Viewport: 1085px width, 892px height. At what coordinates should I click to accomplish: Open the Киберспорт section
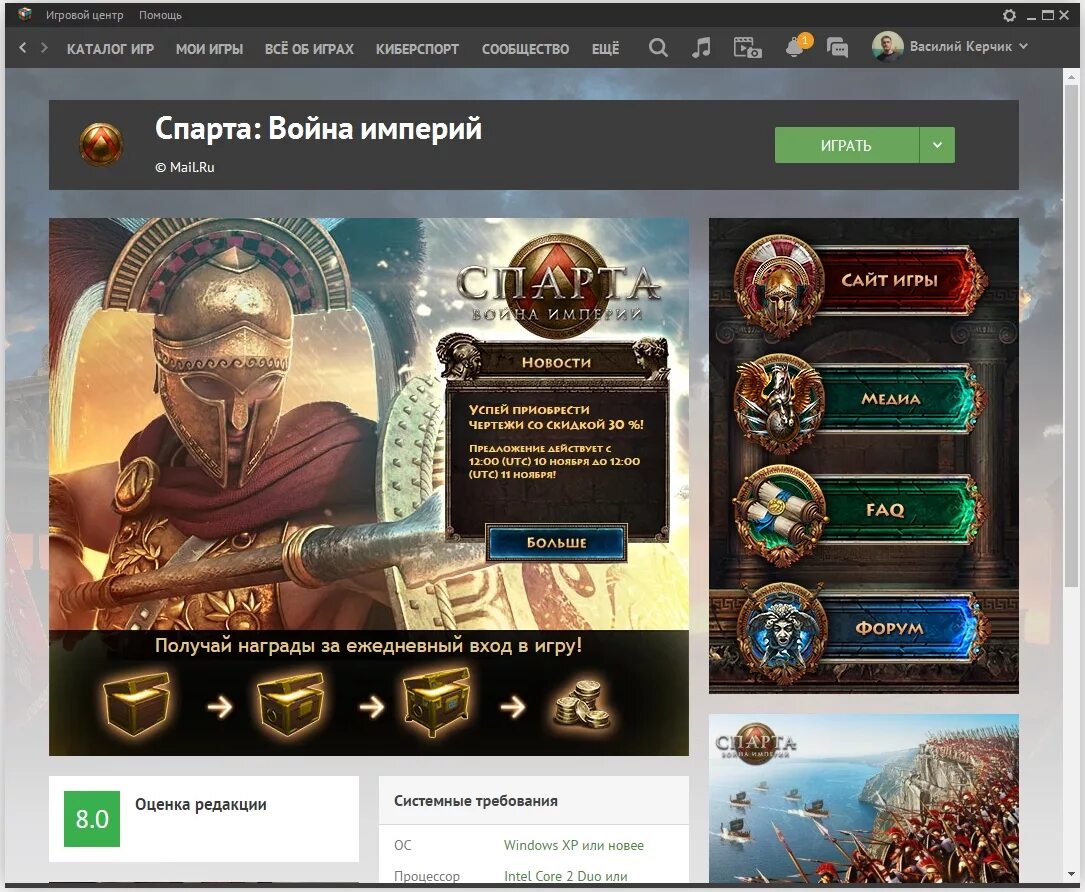(x=417, y=48)
